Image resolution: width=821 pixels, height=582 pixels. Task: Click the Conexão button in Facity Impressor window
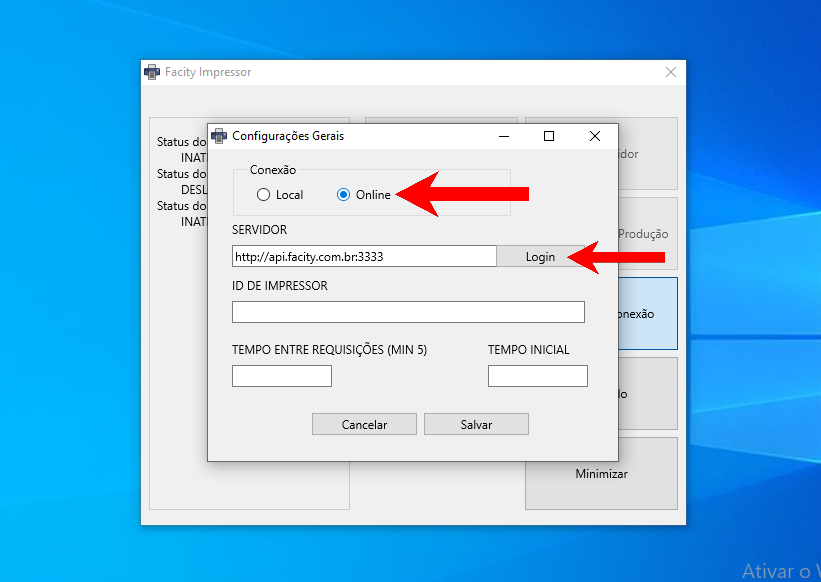648,314
